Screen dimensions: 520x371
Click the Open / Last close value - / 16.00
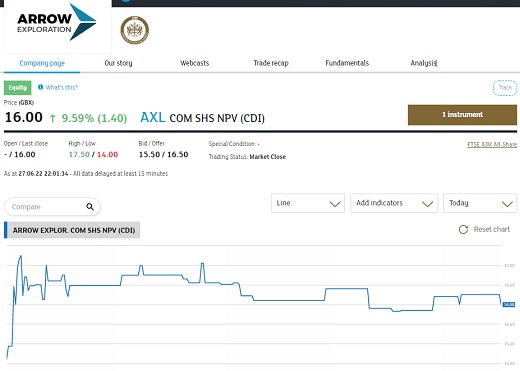coord(20,155)
